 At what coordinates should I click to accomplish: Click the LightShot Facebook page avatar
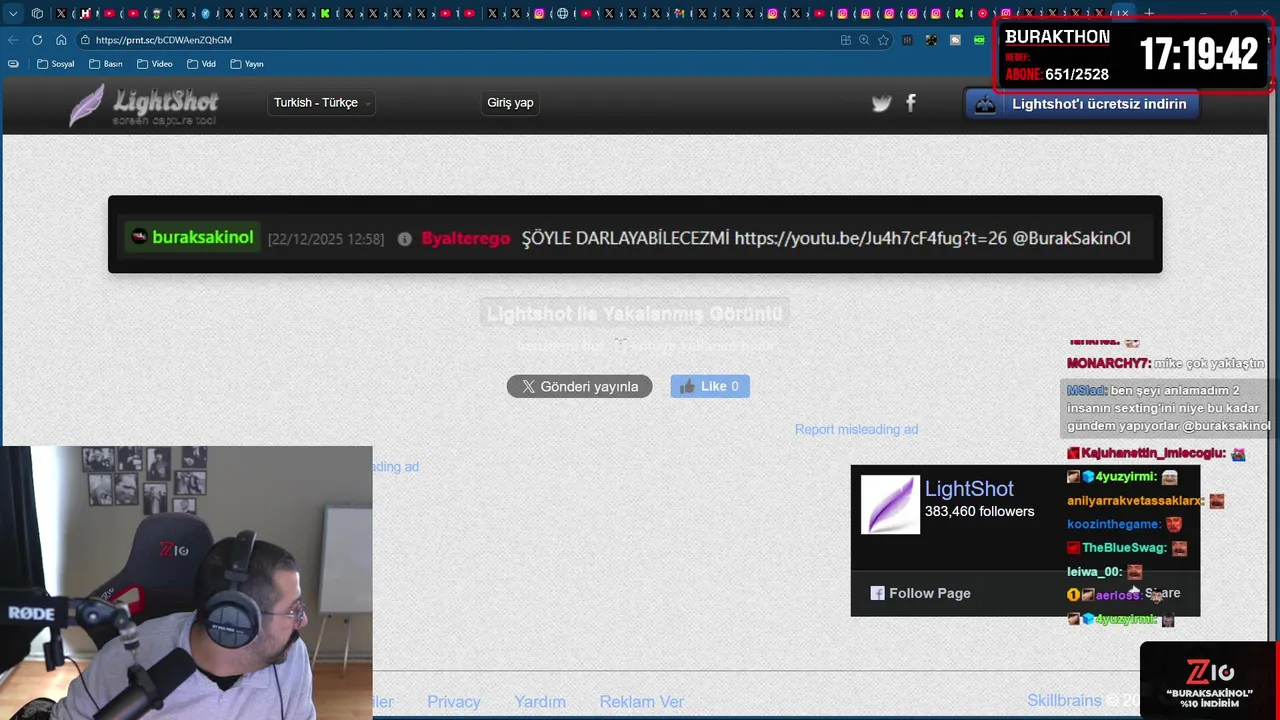coord(890,505)
